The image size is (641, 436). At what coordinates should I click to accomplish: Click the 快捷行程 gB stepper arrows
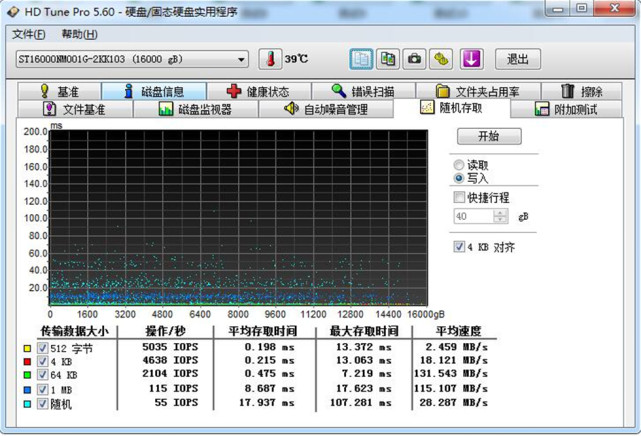[501, 216]
